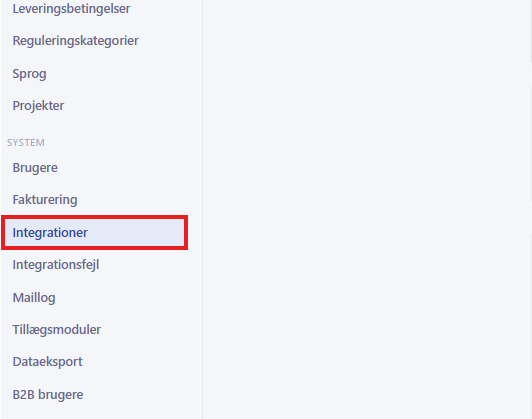Select the Dataeksport option
This screenshot has width=532, height=419.
[48, 362]
